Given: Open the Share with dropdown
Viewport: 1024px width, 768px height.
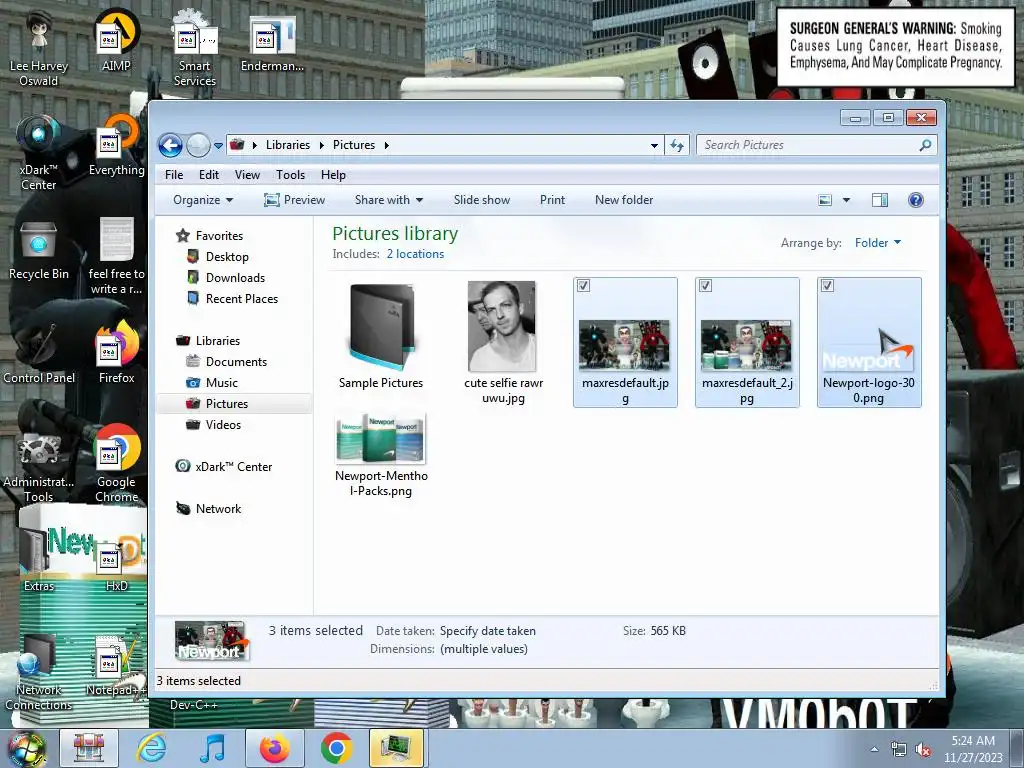Looking at the screenshot, I should [389, 200].
